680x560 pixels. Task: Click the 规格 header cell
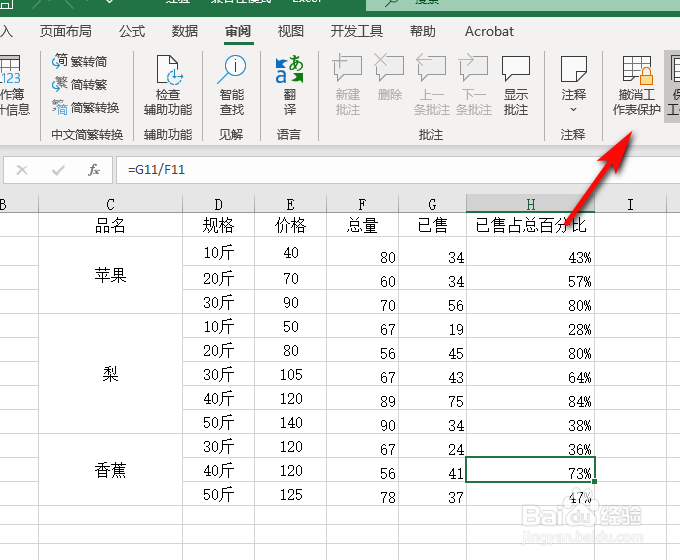tap(219, 225)
